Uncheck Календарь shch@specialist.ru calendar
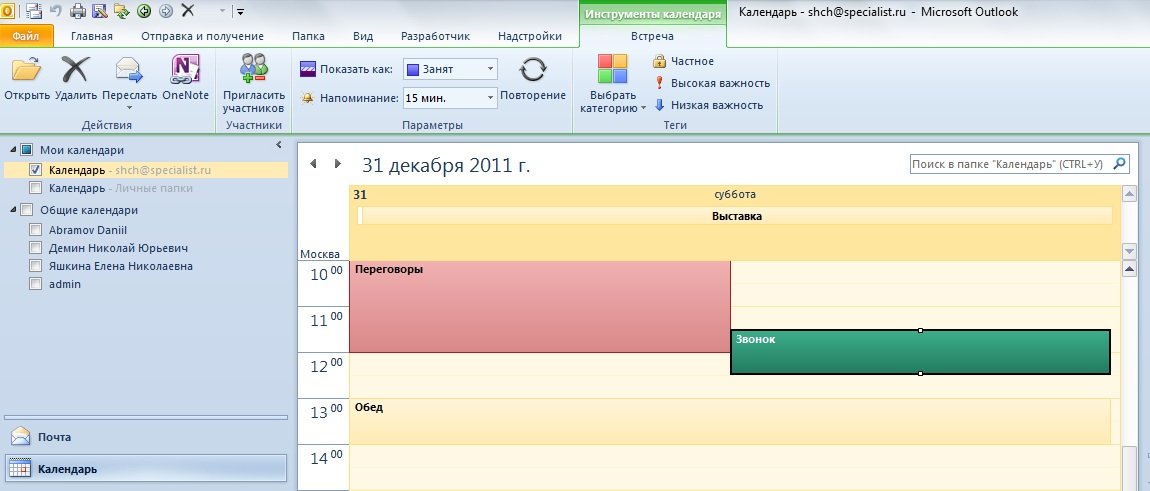This screenshot has width=1150, height=491. pyautogui.click(x=36, y=170)
